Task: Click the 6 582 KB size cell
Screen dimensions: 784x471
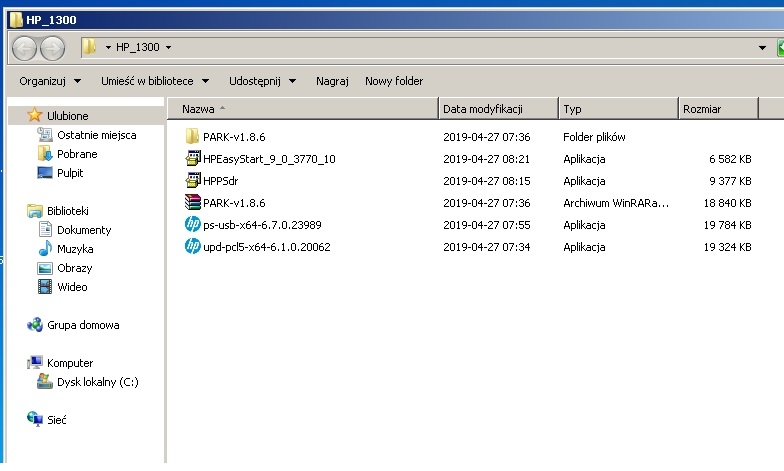Action: (x=730, y=159)
